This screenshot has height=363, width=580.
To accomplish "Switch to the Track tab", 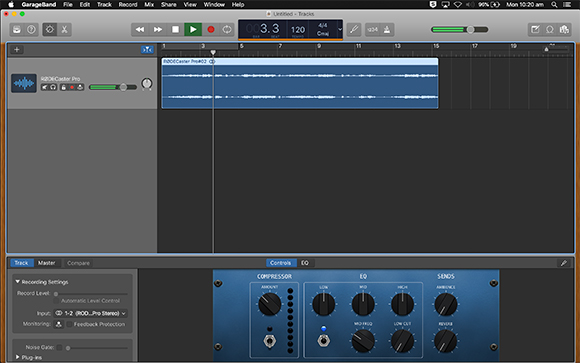I will [21, 263].
